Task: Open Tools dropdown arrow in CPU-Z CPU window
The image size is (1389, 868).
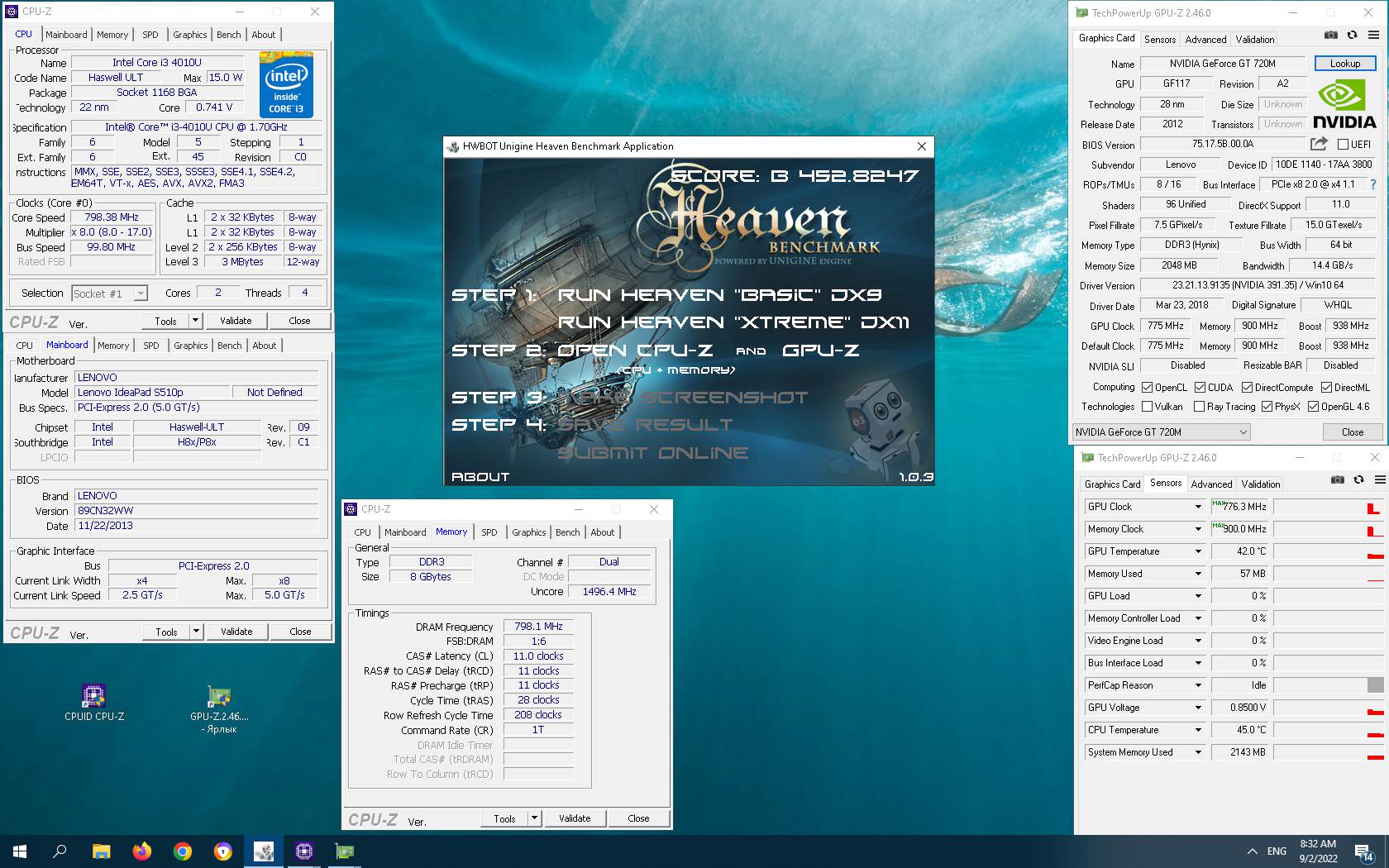Action: point(196,321)
